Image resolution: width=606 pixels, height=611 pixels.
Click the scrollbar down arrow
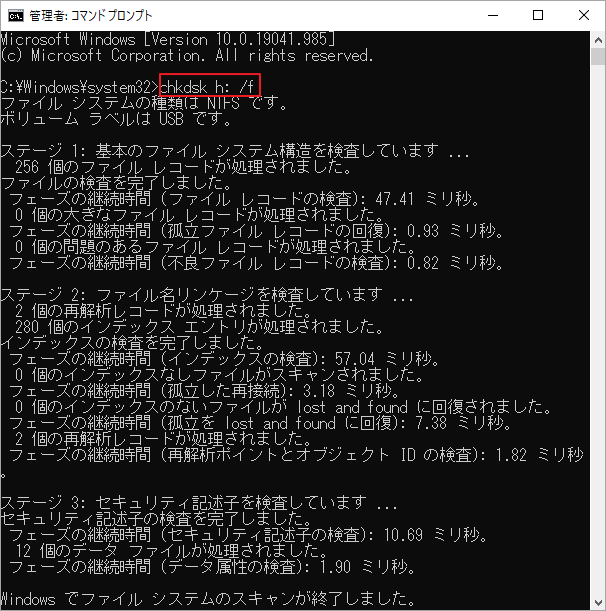[598, 602]
